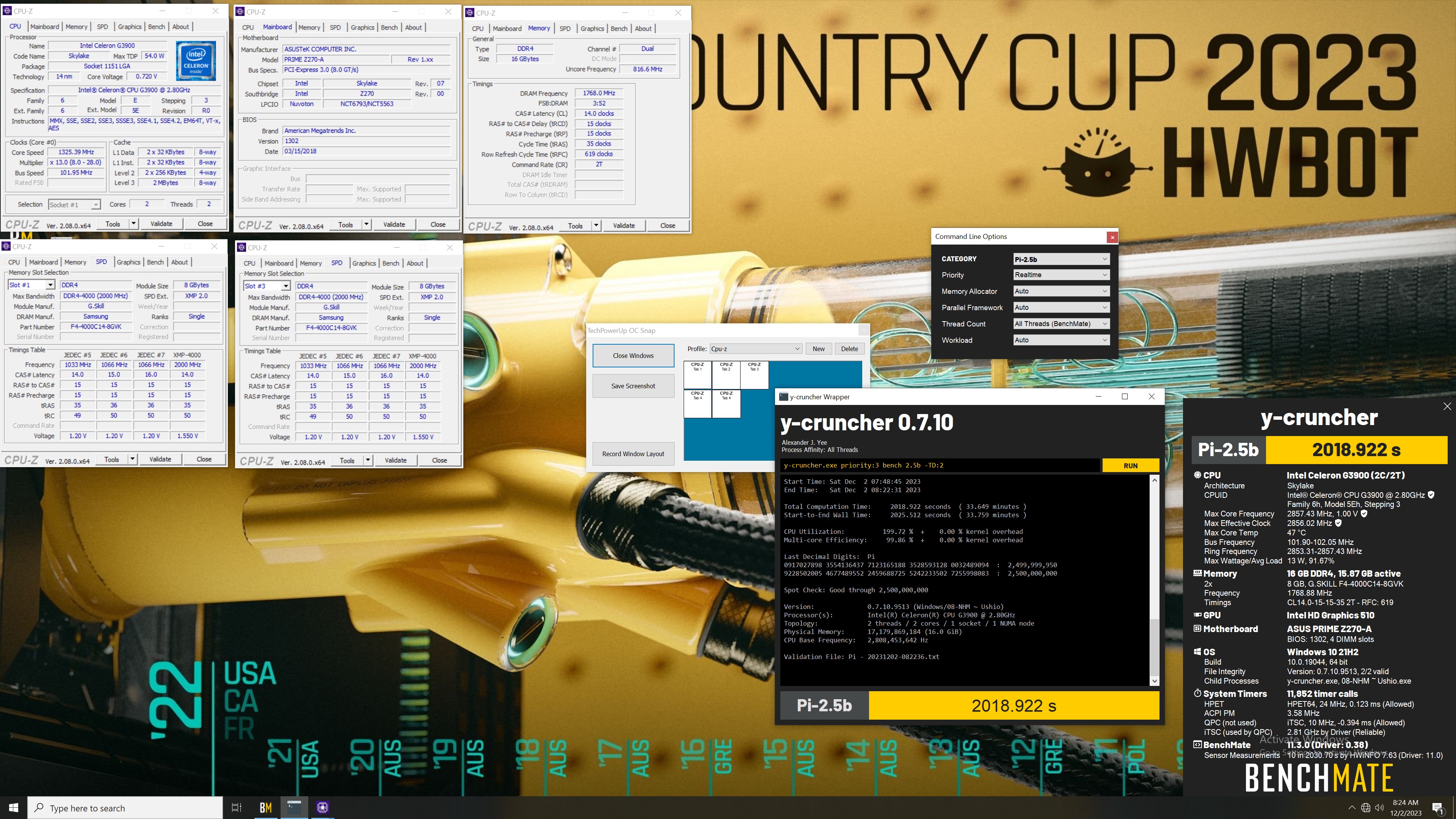
Task: Click Close Windows in OC Snap
Action: click(x=633, y=356)
